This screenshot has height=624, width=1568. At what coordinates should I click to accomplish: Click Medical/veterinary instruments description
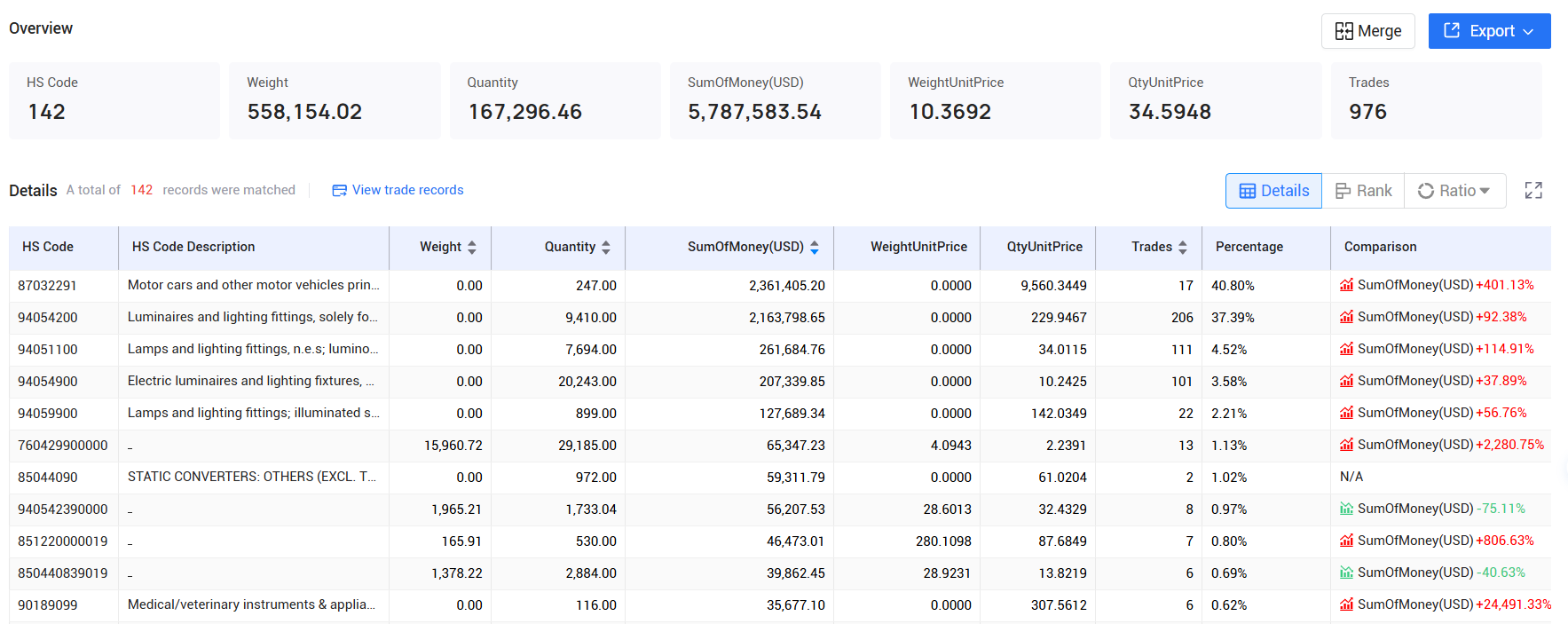tap(251, 604)
